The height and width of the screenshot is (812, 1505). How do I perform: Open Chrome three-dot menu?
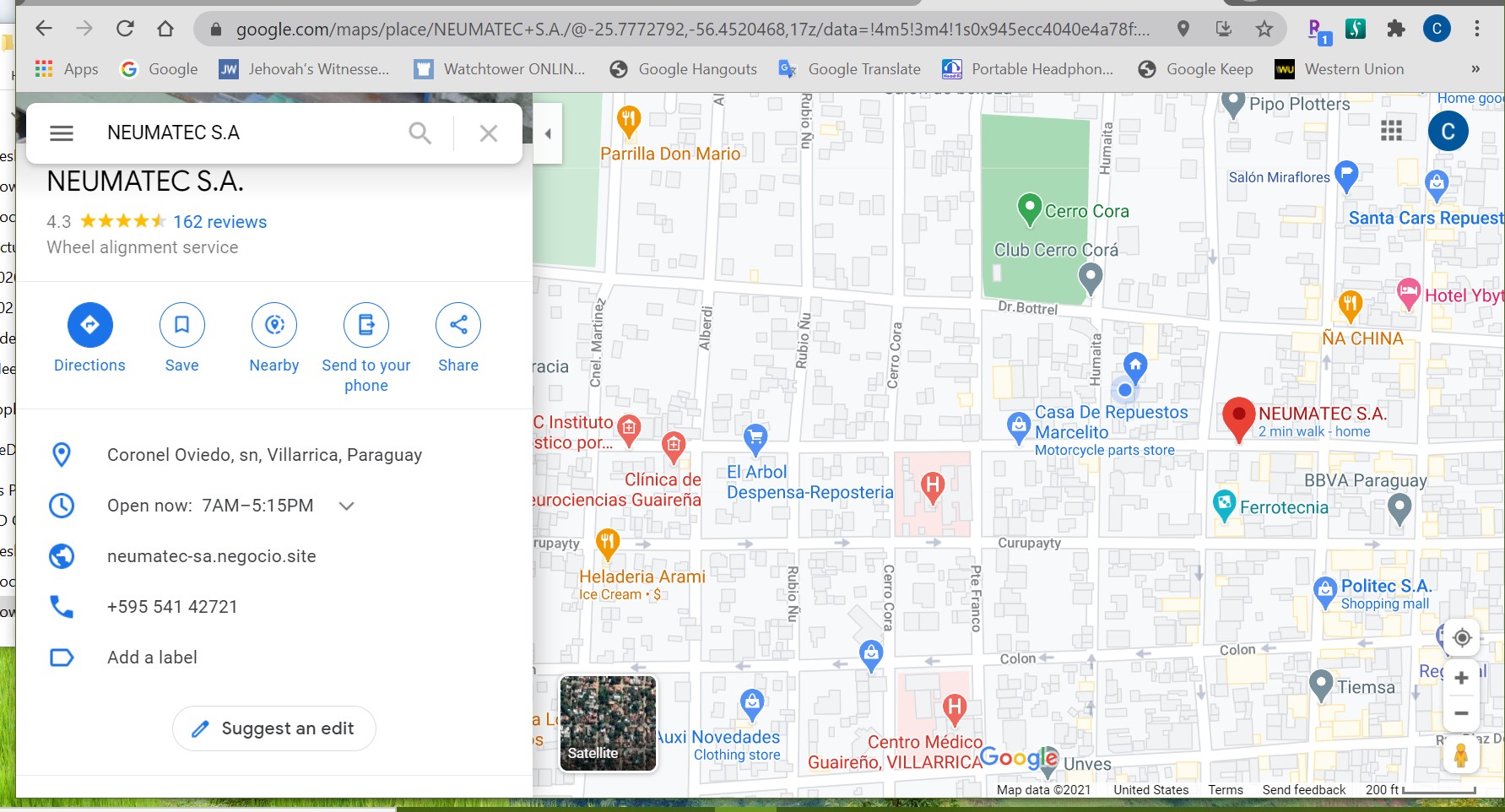(1476, 29)
